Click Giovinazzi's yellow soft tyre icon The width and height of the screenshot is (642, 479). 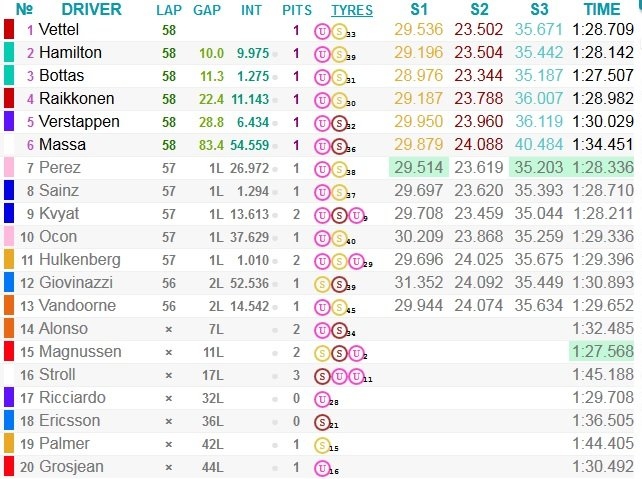click(x=322, y=285)
